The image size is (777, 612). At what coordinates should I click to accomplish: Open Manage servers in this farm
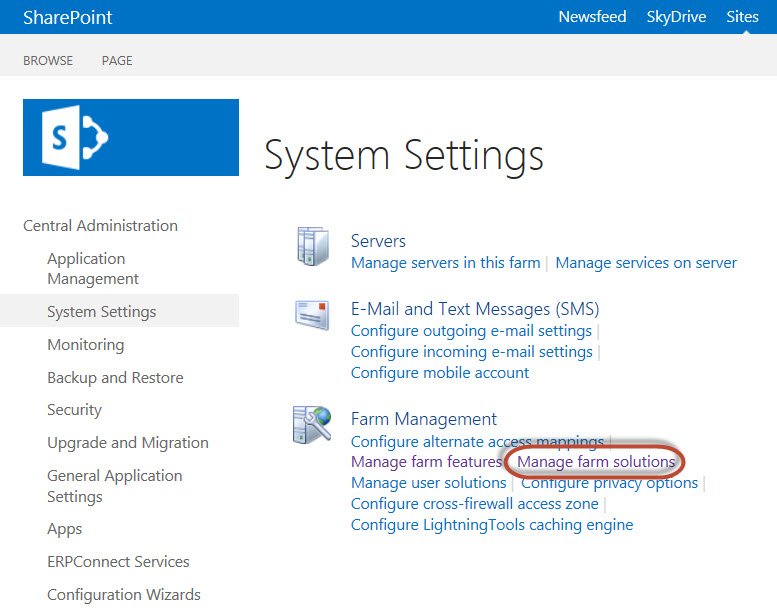point(445,263)
